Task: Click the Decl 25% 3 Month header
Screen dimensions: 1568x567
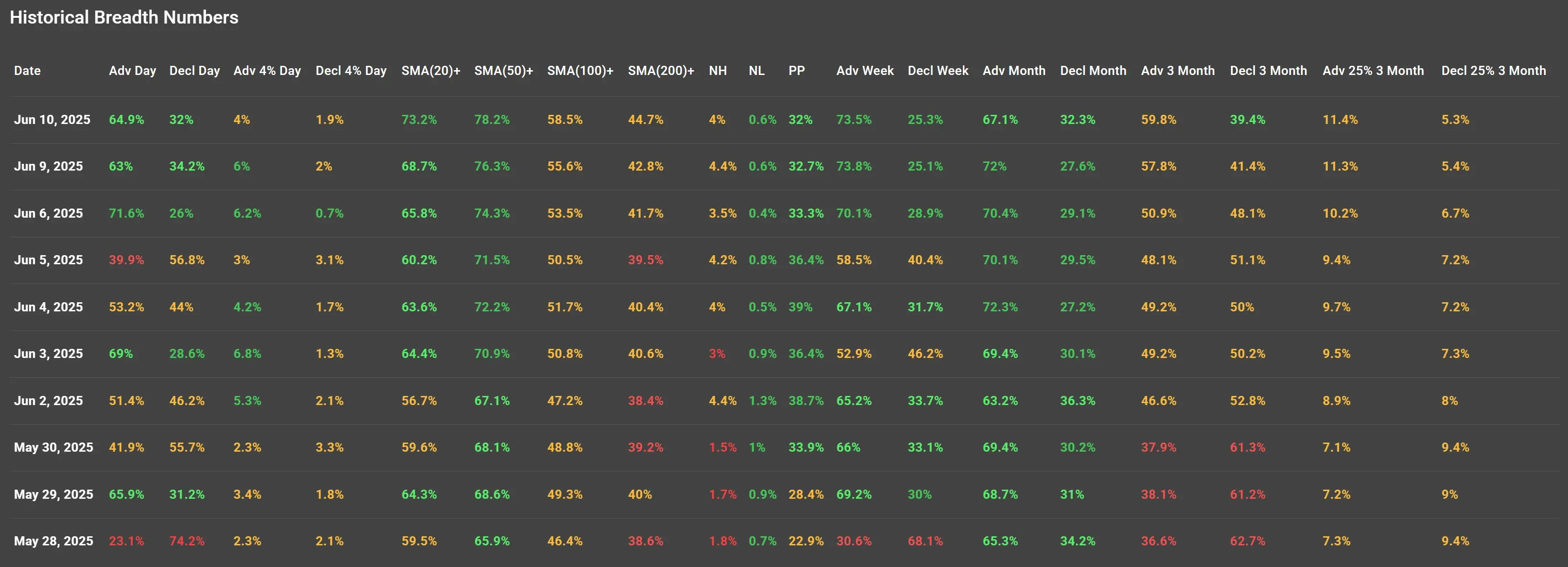Action: [x=1493, y=71]
